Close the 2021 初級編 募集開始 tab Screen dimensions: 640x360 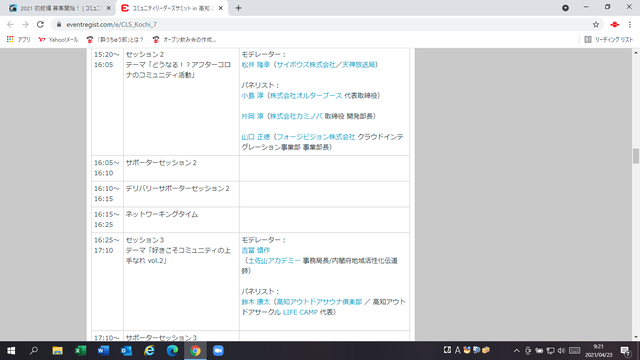(109, 8)
